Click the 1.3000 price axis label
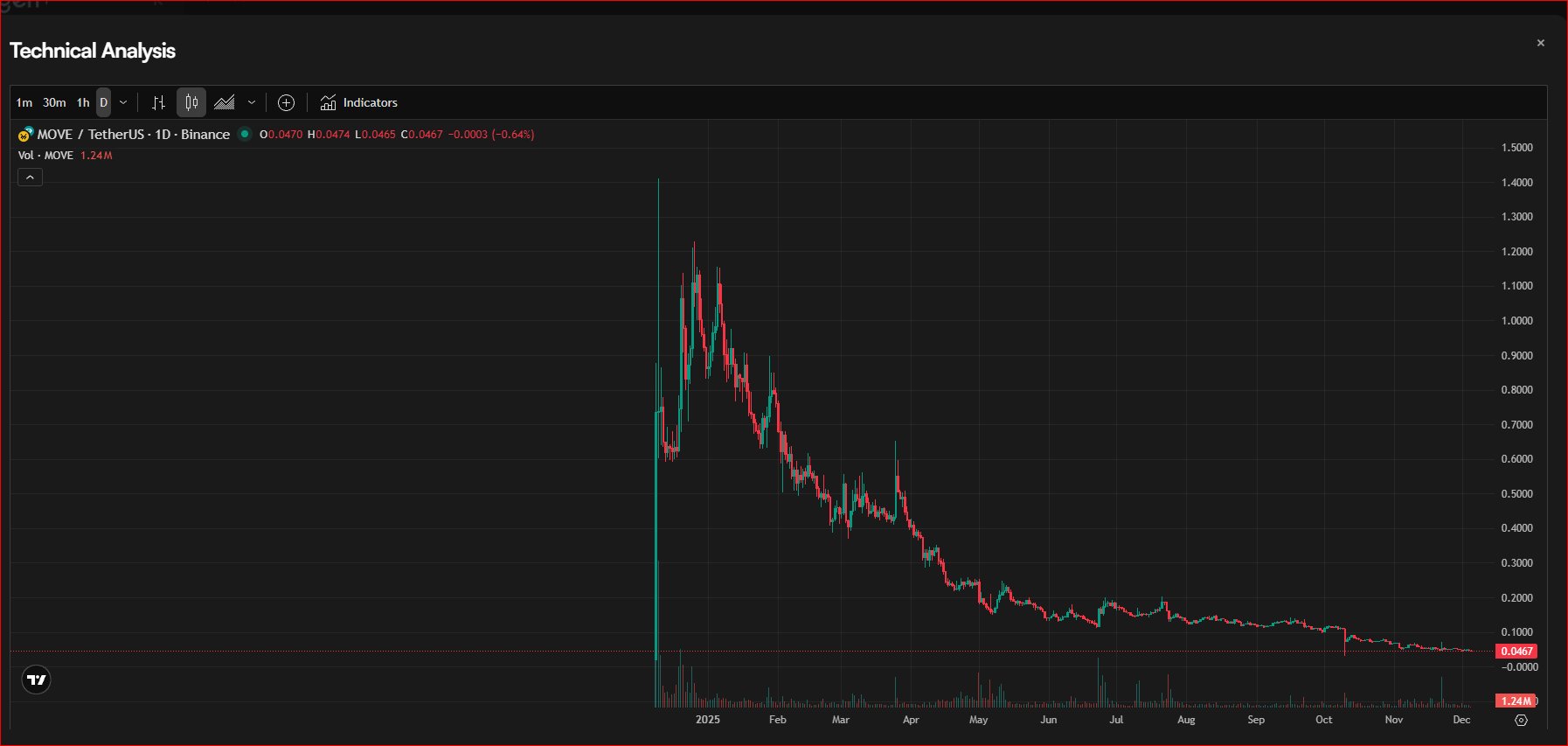The width and height of the screenshot is (1568, 746). (1517, 217)
